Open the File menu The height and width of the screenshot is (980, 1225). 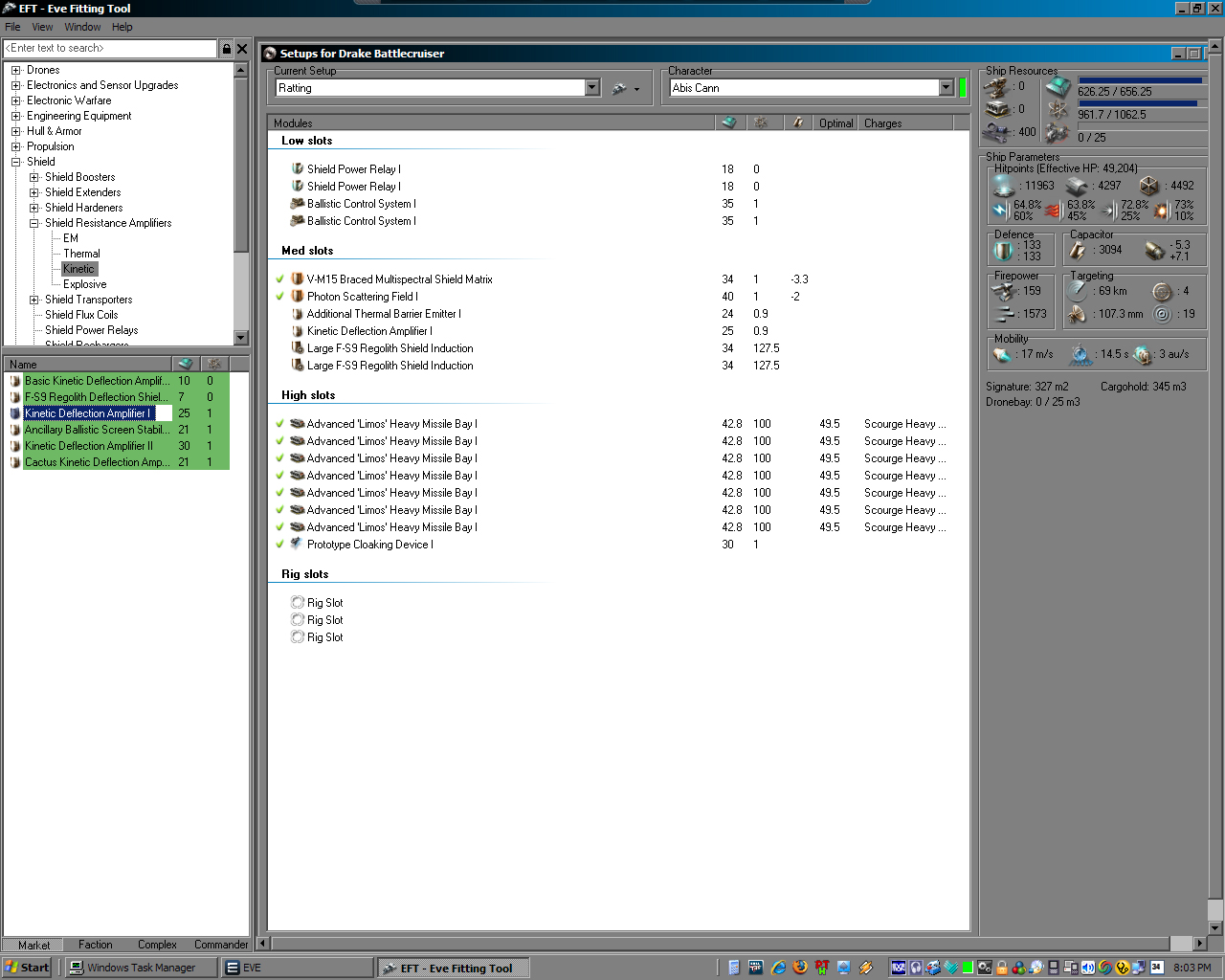click(x=12, y=27)
